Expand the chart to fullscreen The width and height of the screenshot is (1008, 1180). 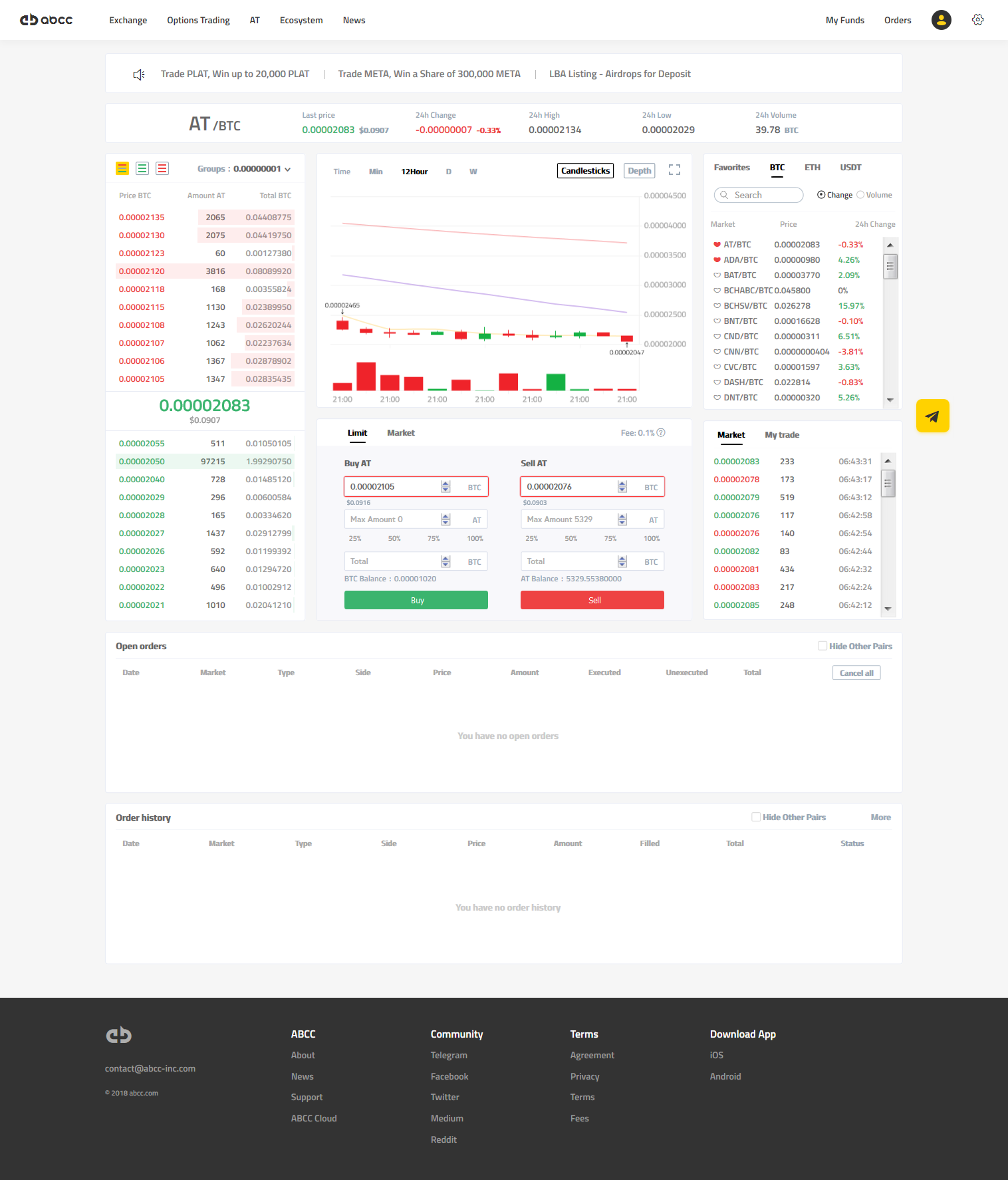(x=674, y=170)
